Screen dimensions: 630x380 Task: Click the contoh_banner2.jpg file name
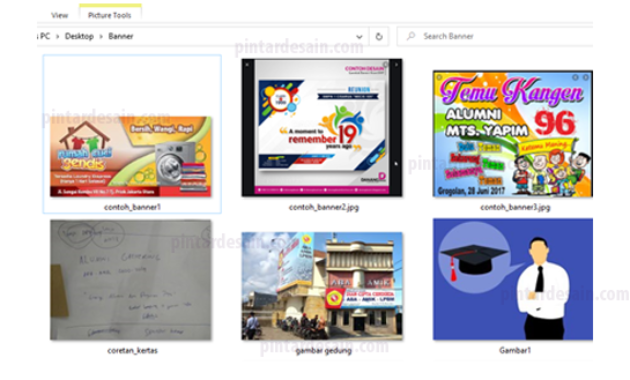click(x=323, y=207)
